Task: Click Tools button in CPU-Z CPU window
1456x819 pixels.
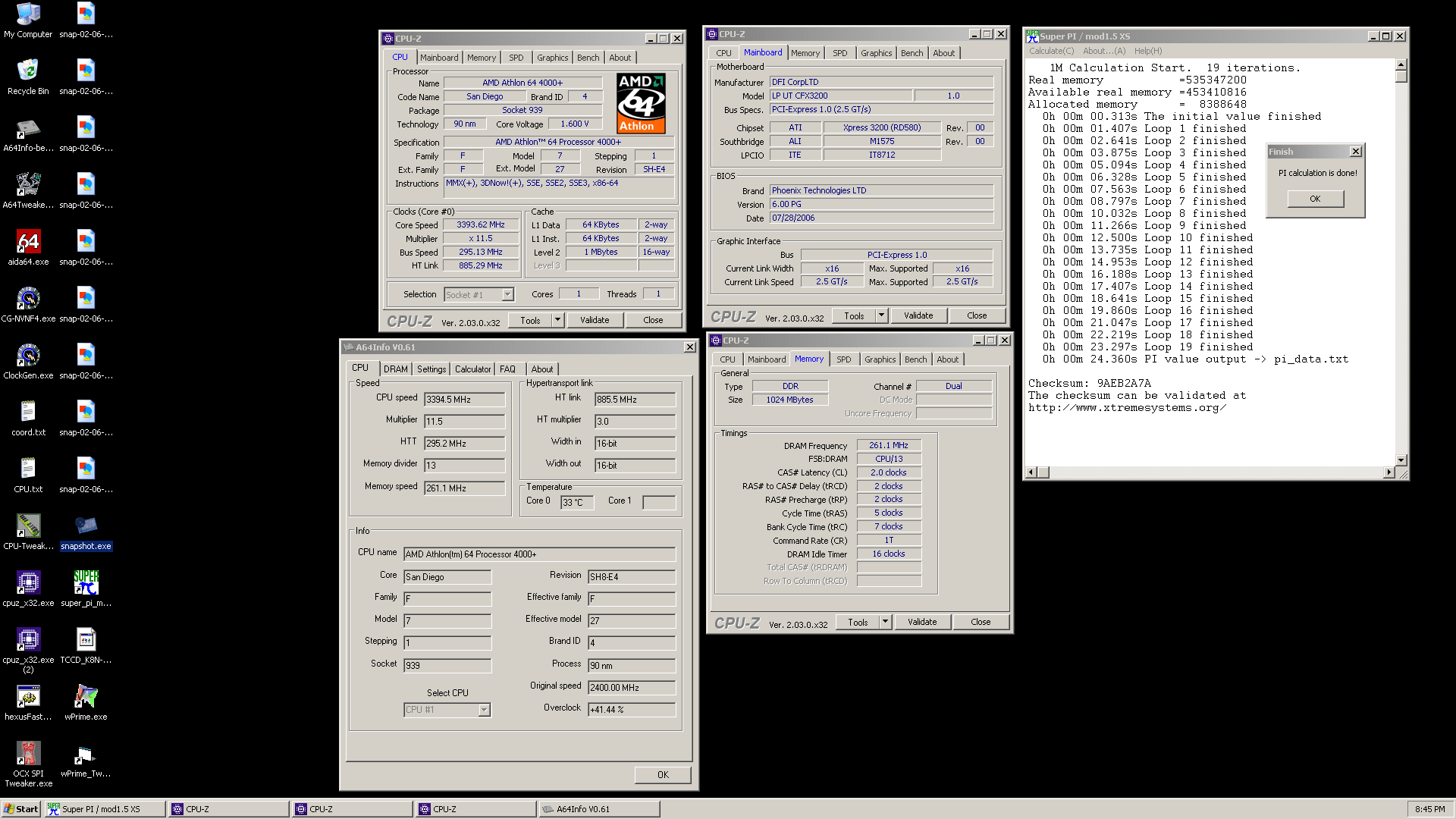Action: click(530, 320)
